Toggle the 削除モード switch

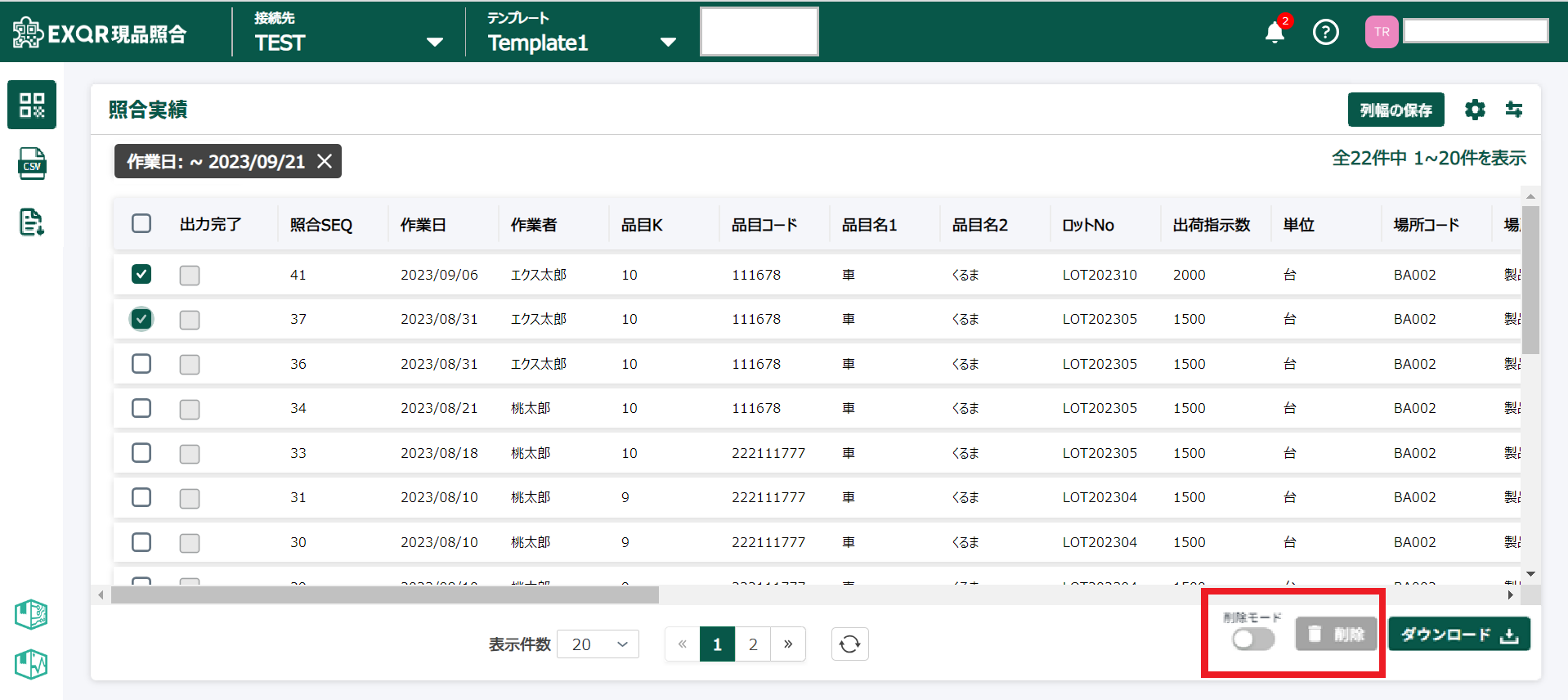pyautogui.click(x=1252, y=639)
